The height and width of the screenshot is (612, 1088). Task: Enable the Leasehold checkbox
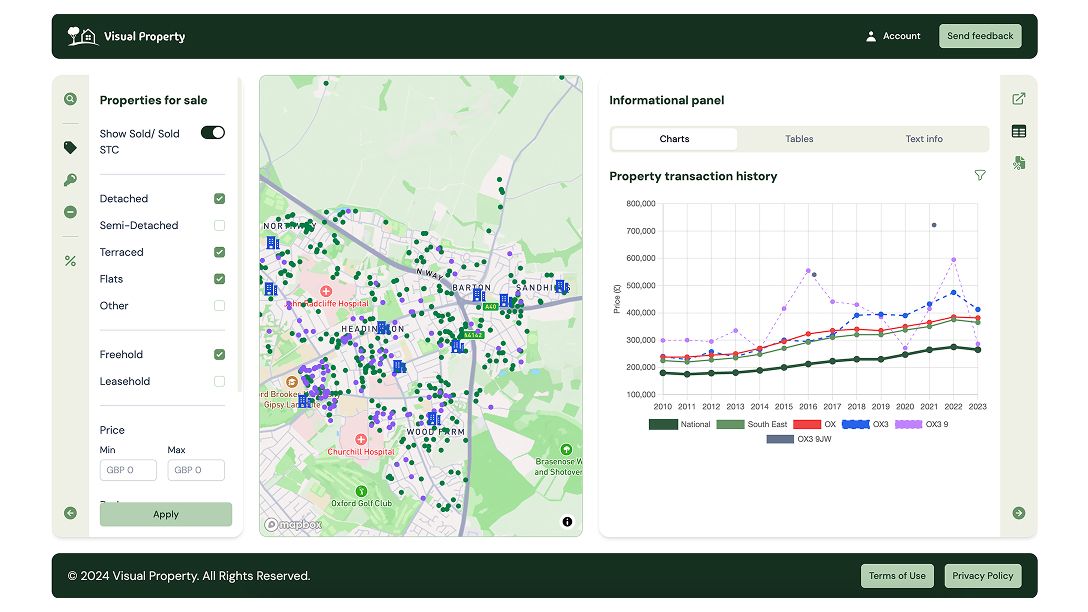pos(219,381)
